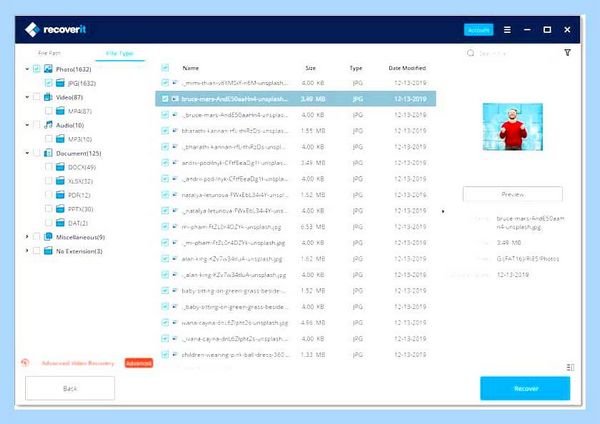Click the JPG(1632) folder icon
Image resolution: width=600 pixels, height=424 pixels.
60,83
